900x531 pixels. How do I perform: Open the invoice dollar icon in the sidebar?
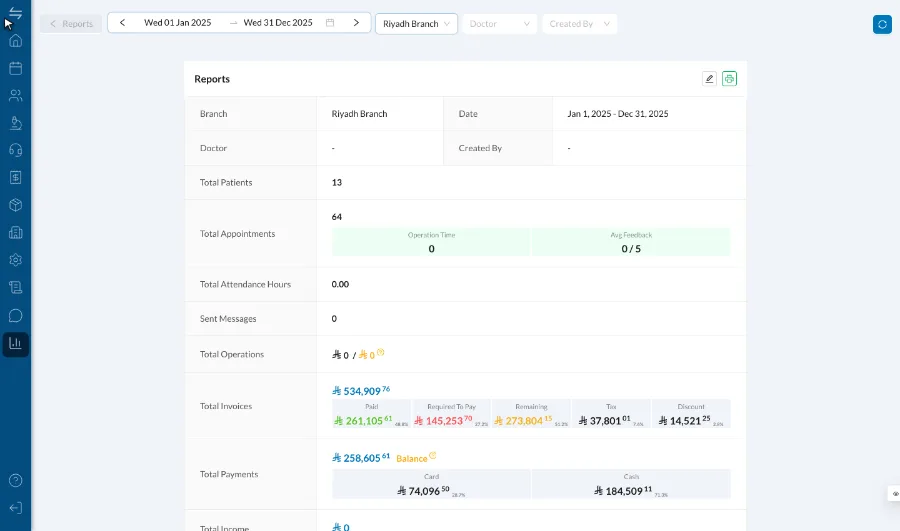point(15,177)
